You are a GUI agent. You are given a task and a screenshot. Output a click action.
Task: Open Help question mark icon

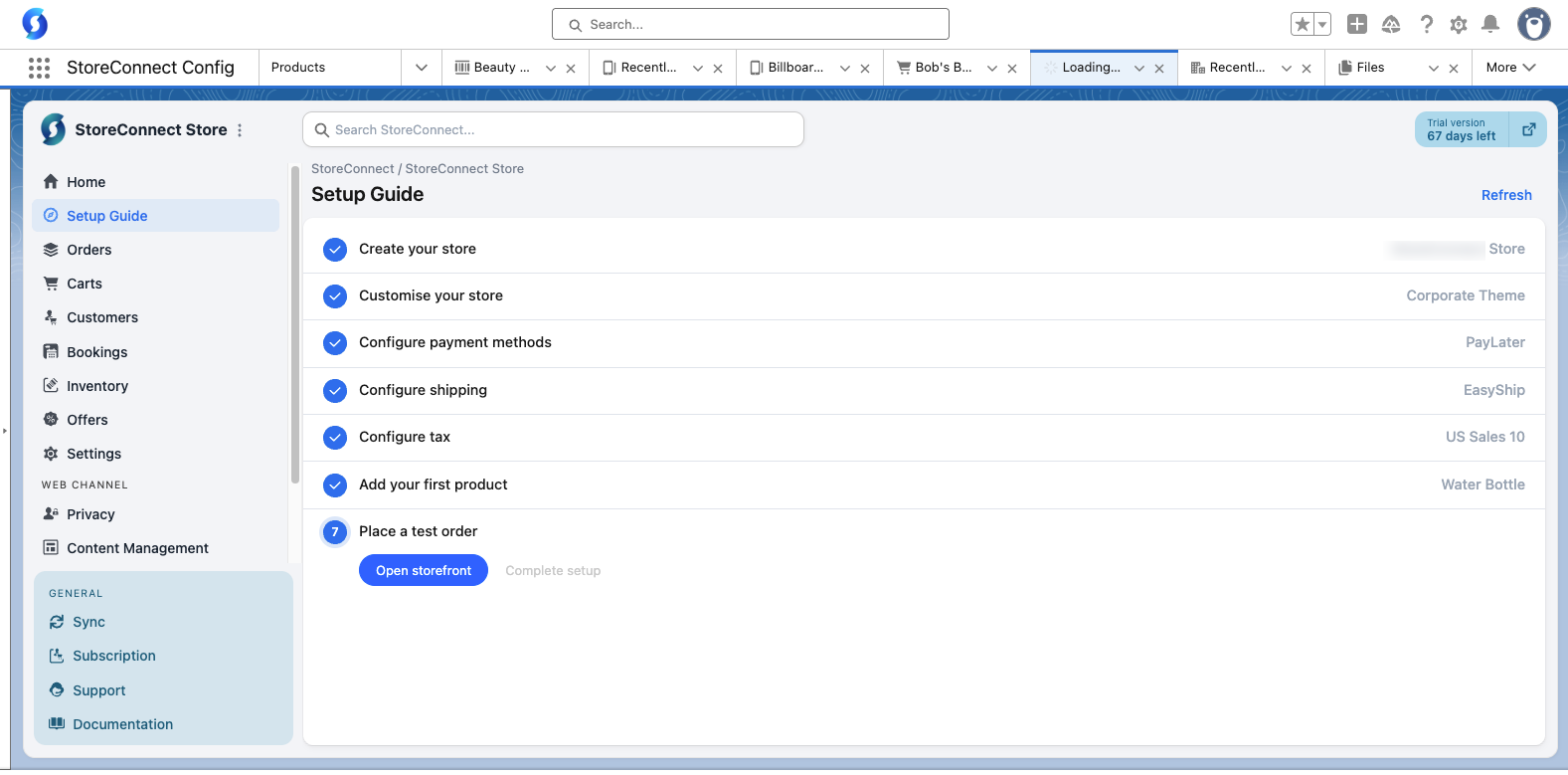click(x=1427, y=24)
